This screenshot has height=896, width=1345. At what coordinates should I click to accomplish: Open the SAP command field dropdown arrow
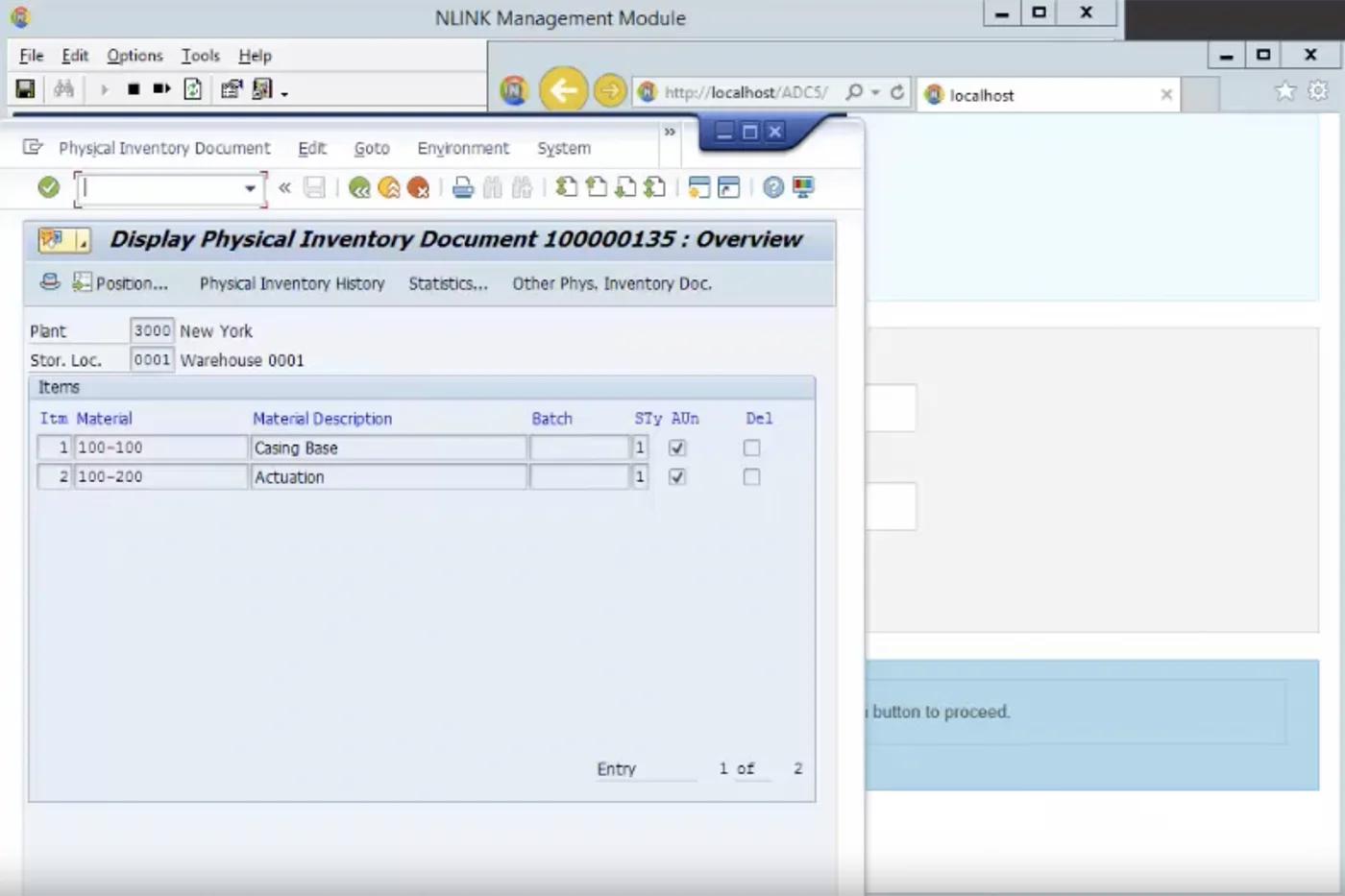[251, 188]
